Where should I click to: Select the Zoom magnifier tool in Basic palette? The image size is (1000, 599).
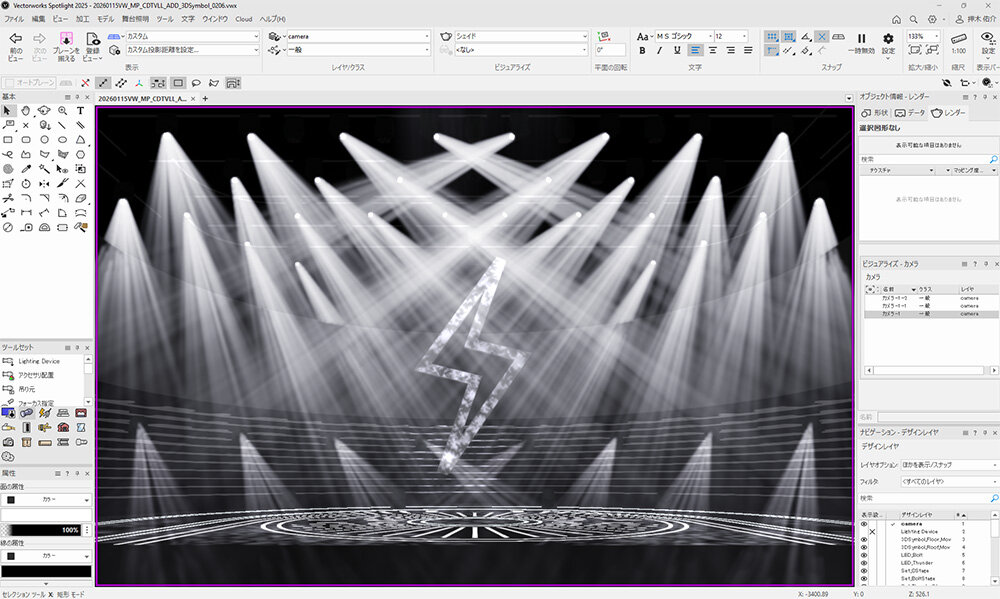62,110
